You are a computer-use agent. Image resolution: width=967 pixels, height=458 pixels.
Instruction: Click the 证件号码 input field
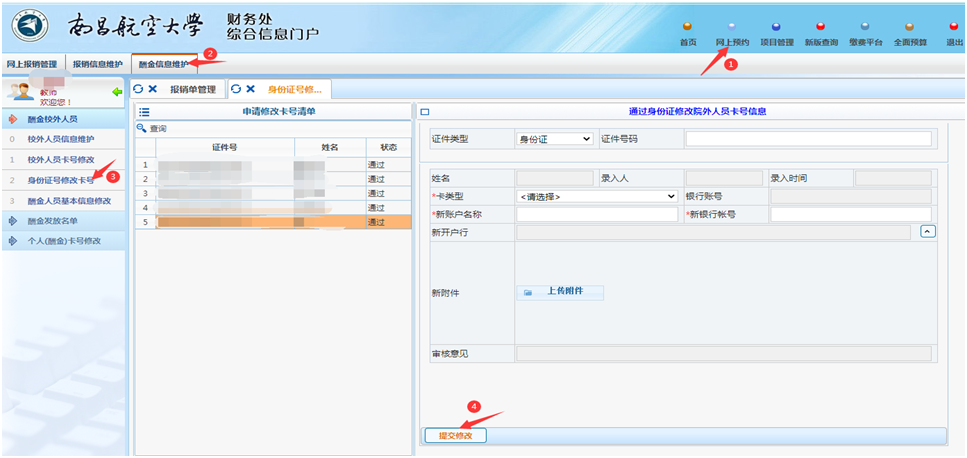(x=807, y=139)
